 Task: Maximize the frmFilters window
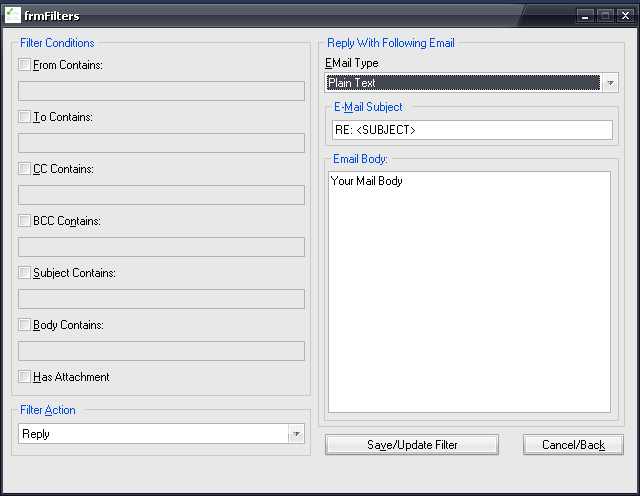pos(606,16)
